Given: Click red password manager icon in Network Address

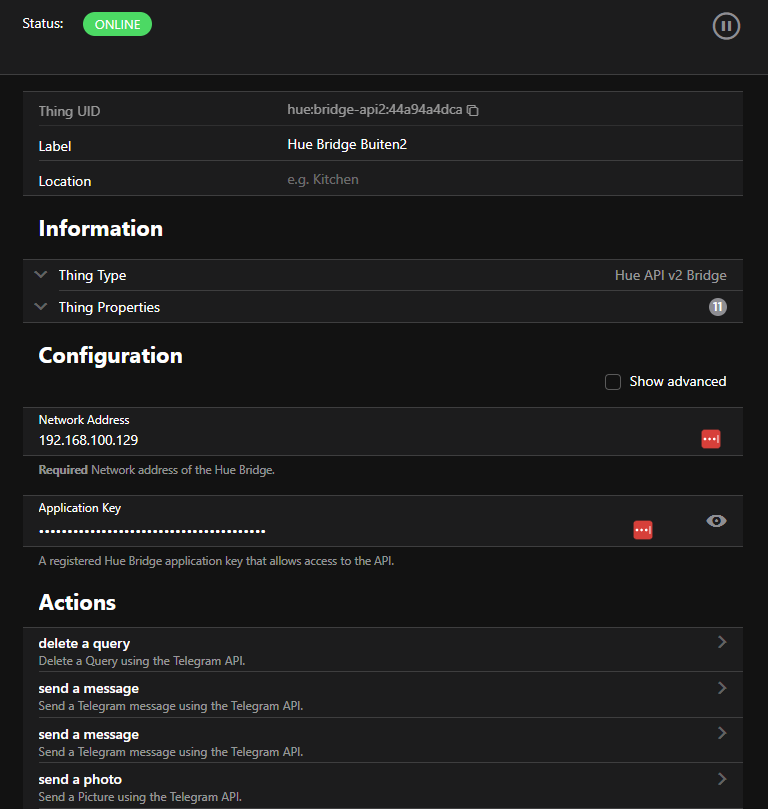Looking at the screenshot, I should tap(710, 439).
